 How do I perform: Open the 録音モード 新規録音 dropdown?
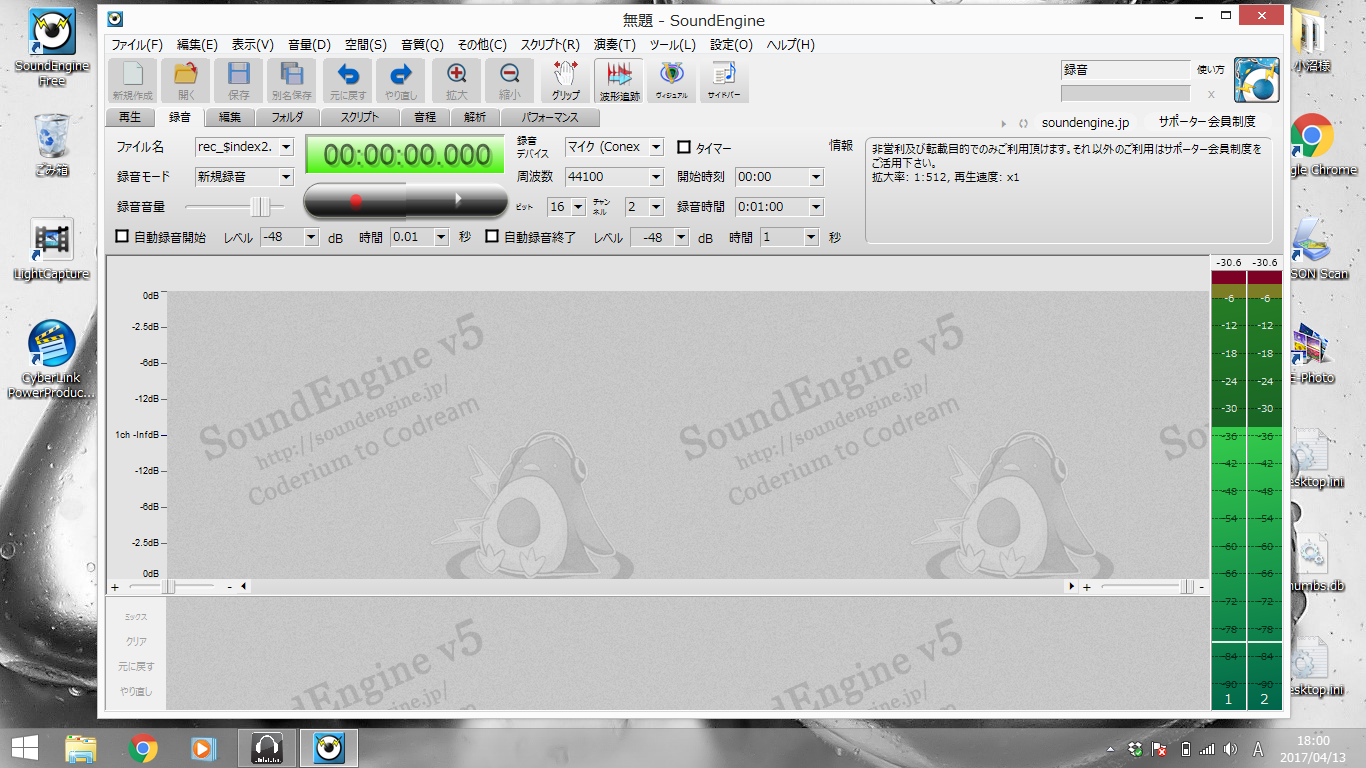click(x=286, y=177)
